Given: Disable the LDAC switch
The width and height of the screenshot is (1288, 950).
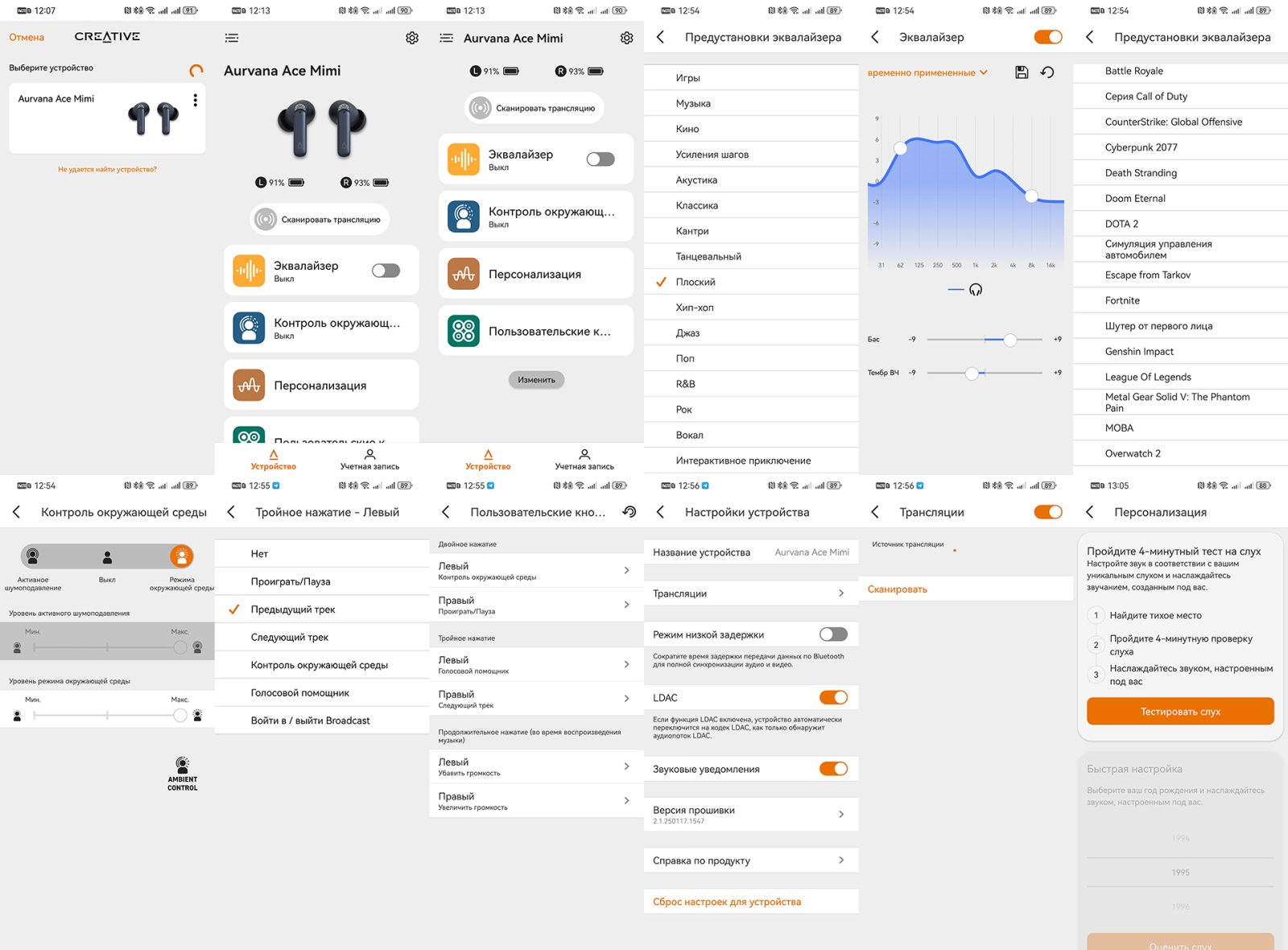Looking at the screenshot, I should pyautogui.click(x=833, y=697).
